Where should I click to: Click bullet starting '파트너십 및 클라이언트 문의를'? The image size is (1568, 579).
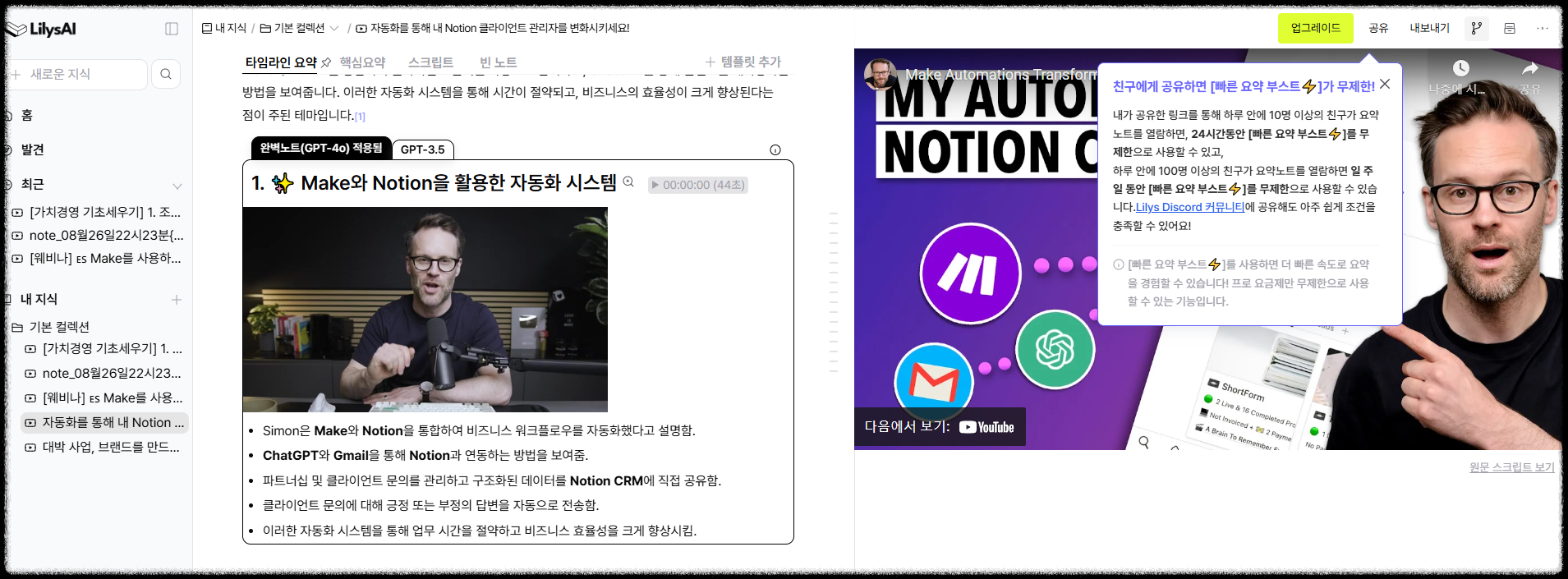click(492, 480)
